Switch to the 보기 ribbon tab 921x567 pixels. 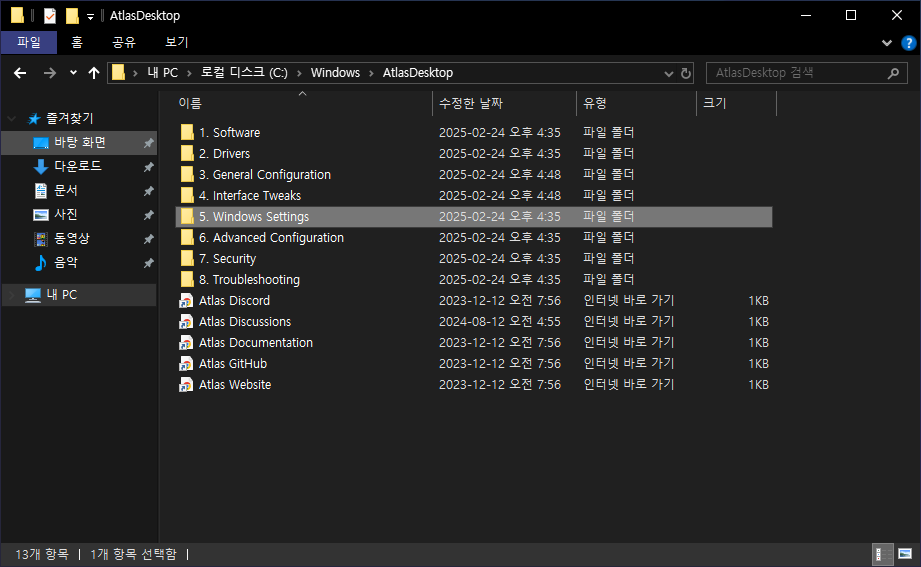coord(177,42)
